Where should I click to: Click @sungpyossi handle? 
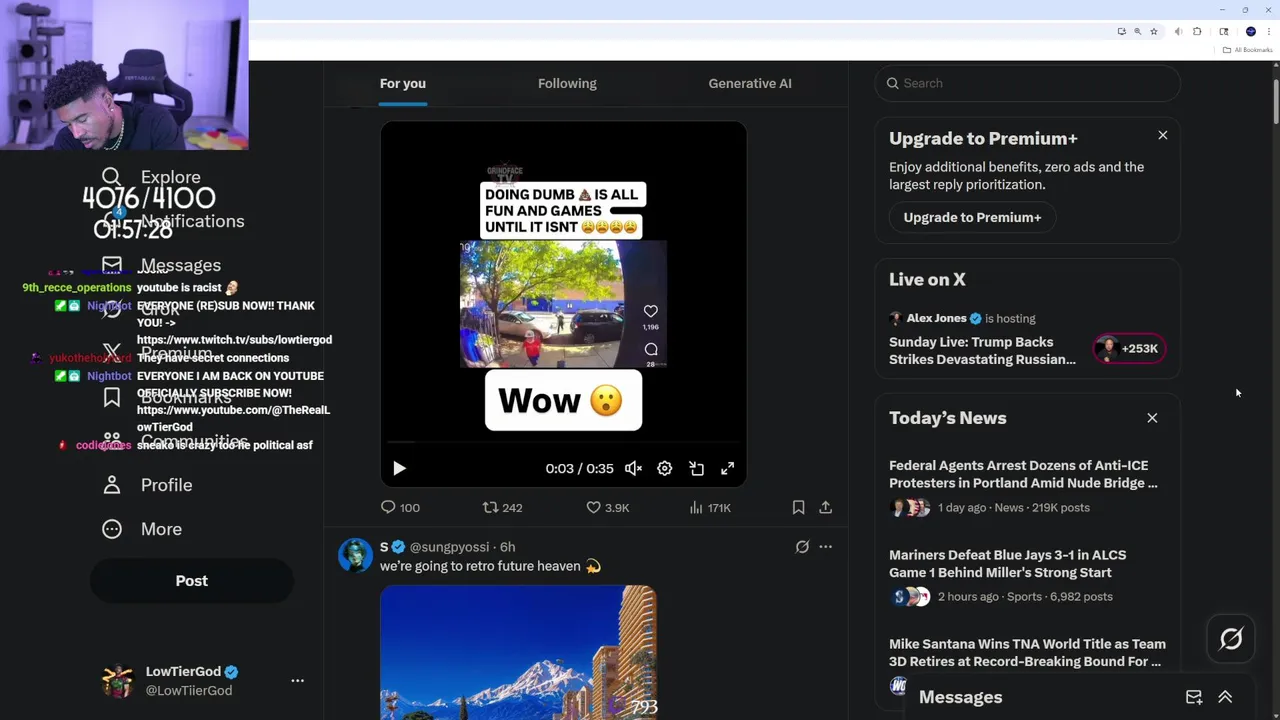(450, 547)
